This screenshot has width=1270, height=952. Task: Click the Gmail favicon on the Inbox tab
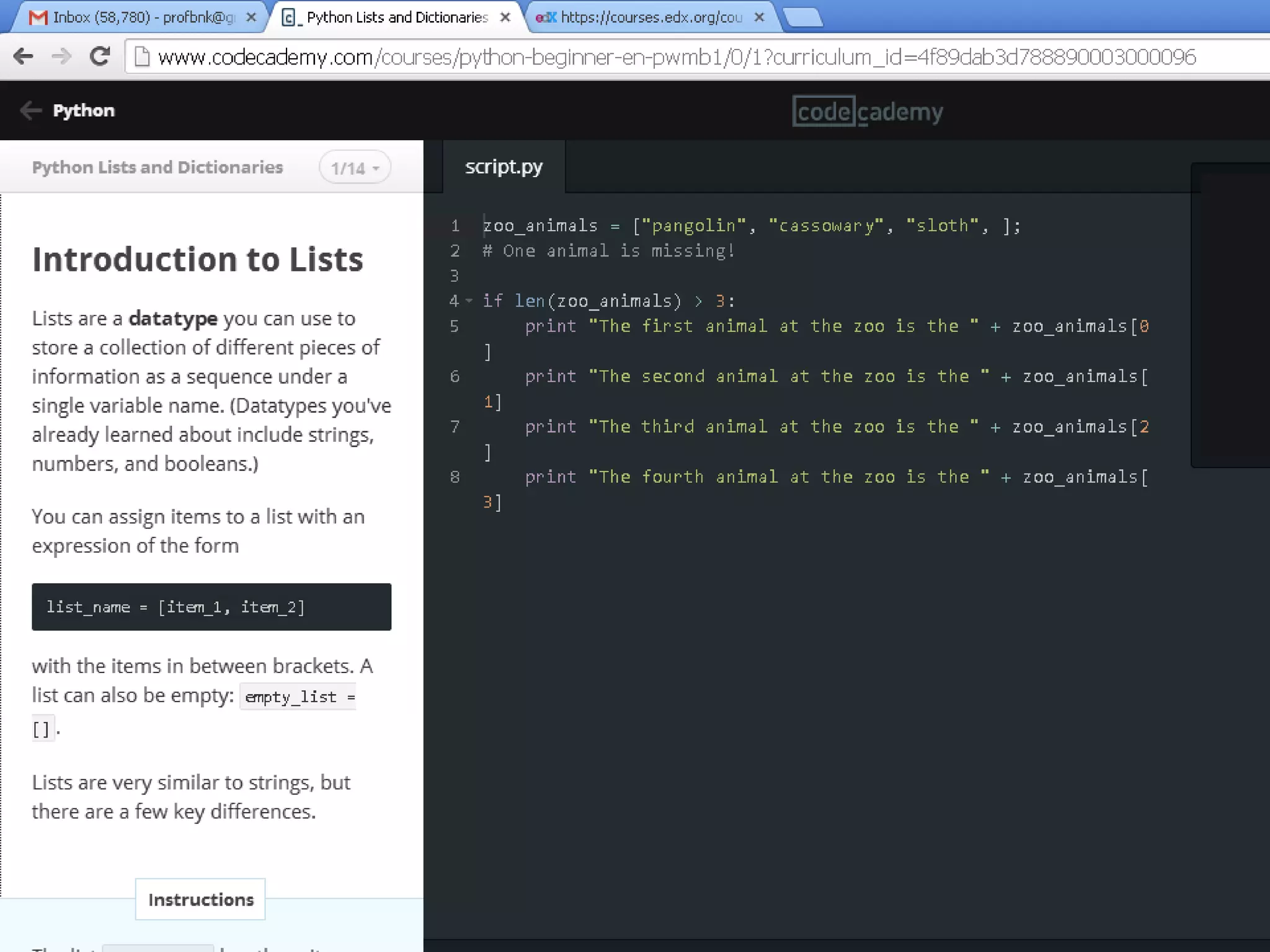(x=38, y=17)
